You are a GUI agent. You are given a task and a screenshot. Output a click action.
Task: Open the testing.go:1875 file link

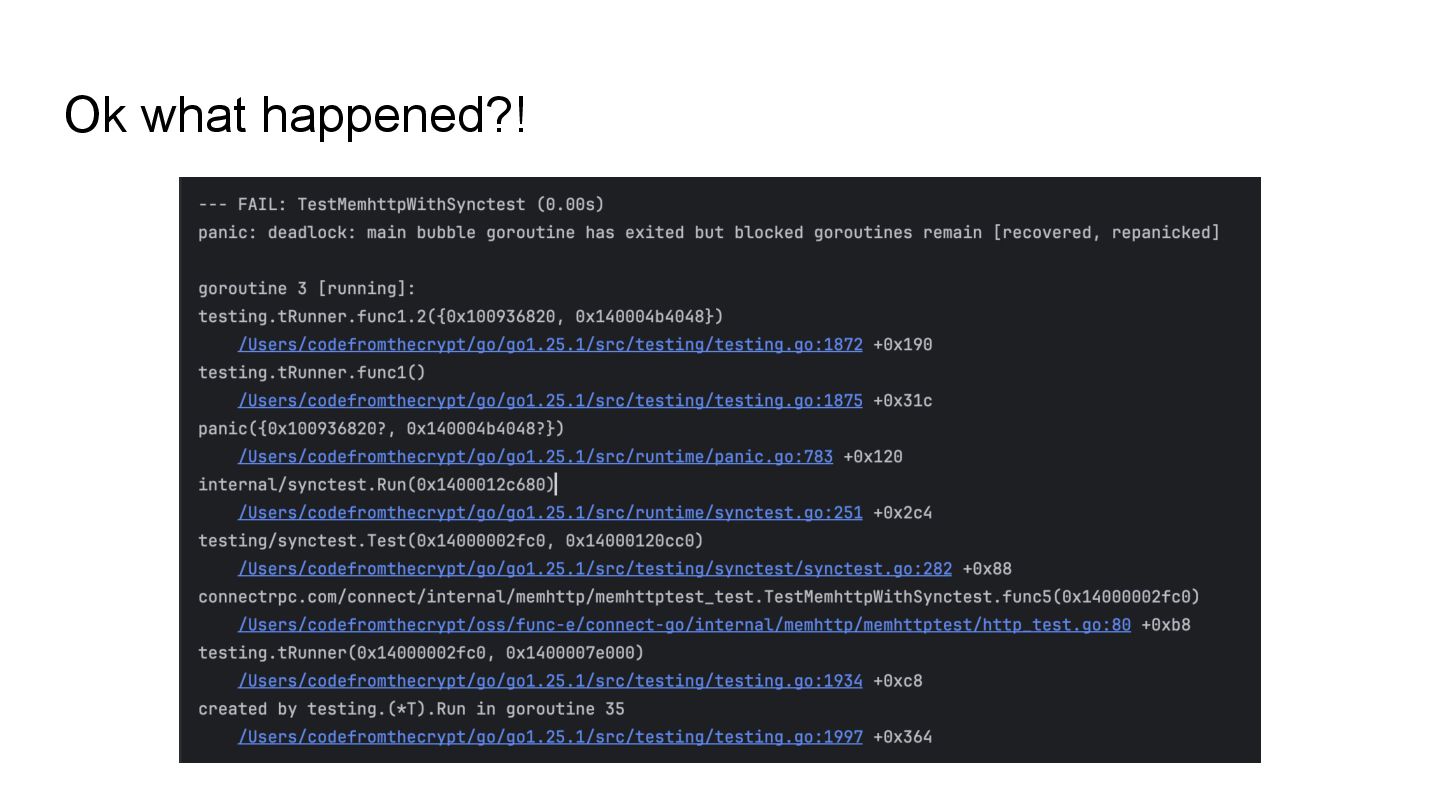[x=550, y=401]
